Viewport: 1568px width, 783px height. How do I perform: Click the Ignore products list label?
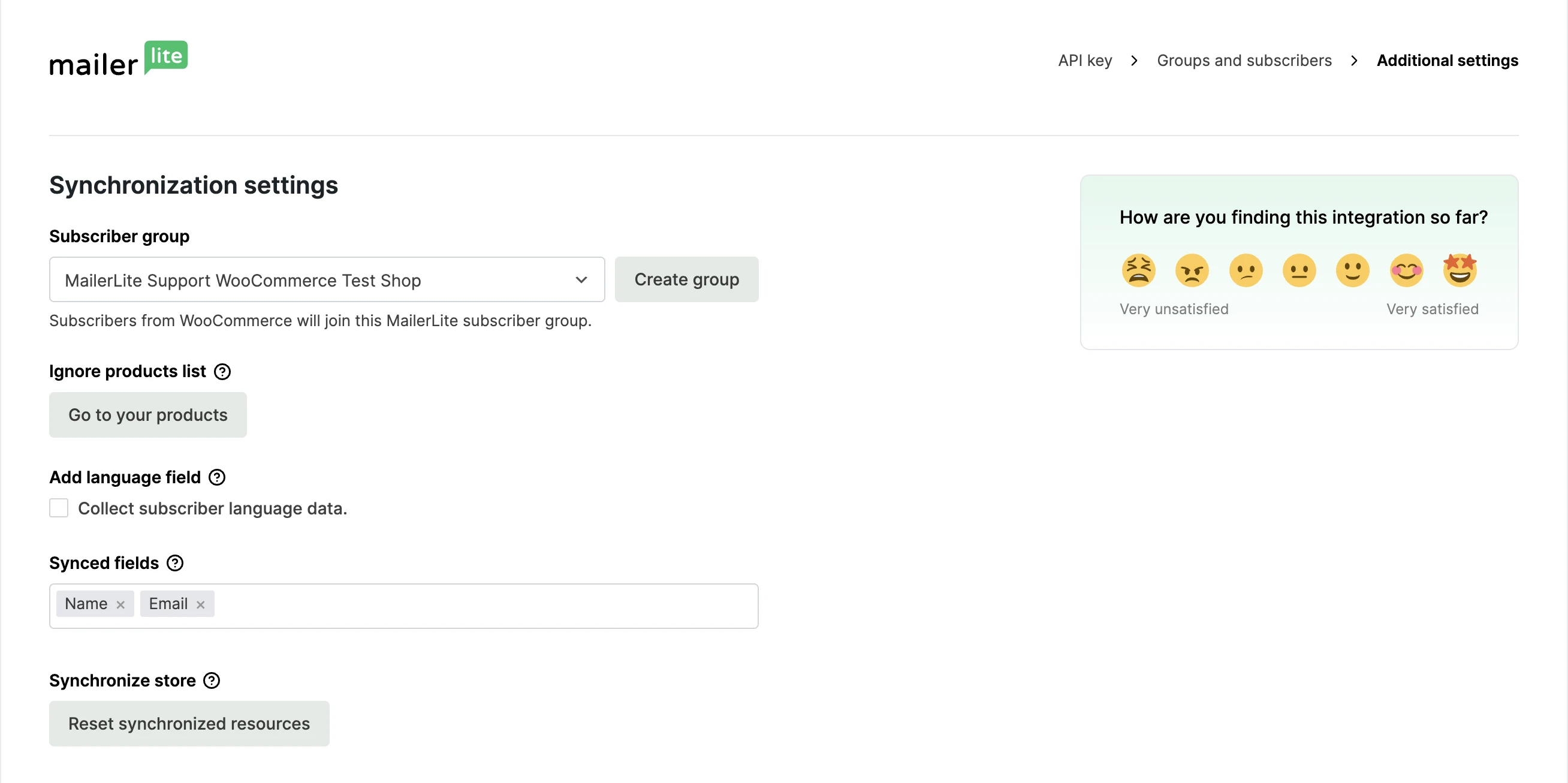tap(128, 371)
